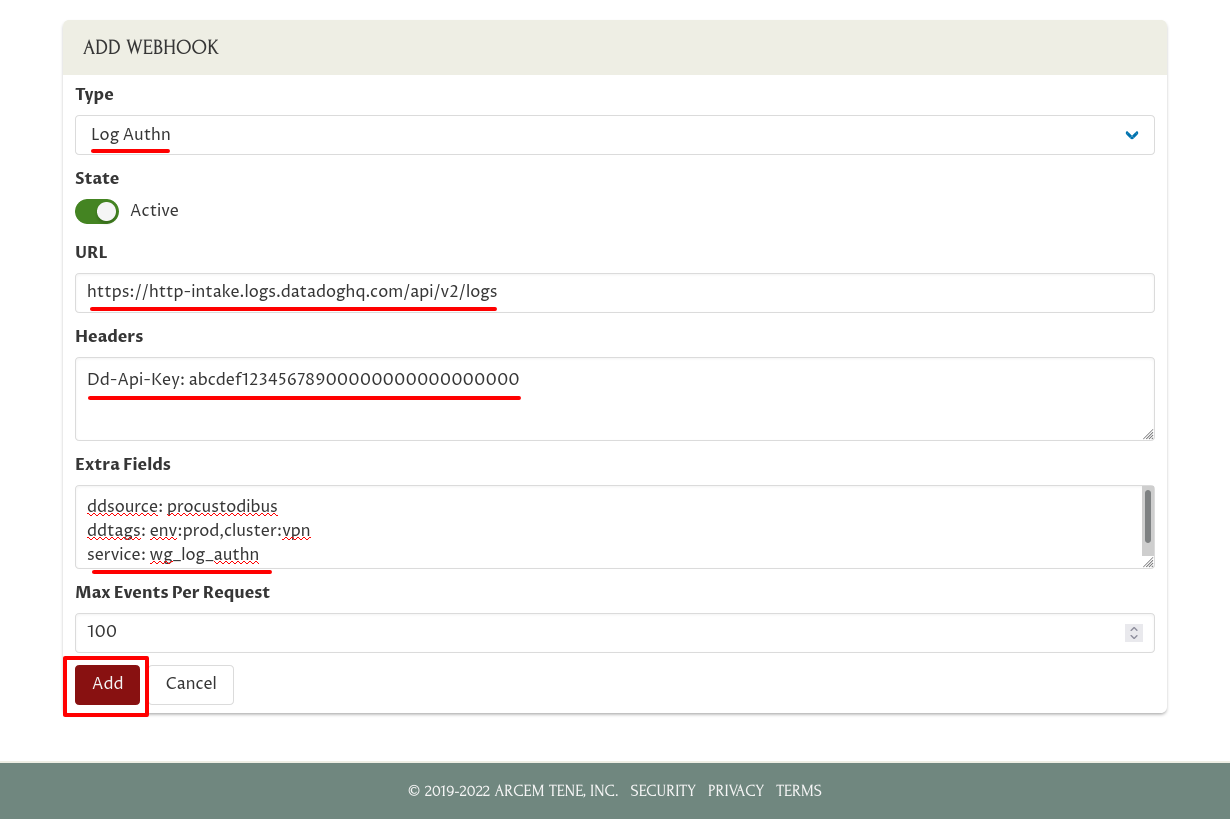Click the 'service: wg_log_authn' line

[x=173, y=555]
